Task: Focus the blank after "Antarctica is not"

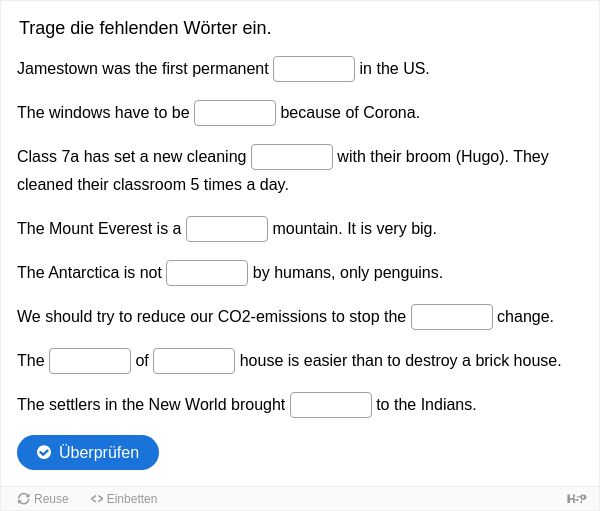Action: click(x=207, y=273)
